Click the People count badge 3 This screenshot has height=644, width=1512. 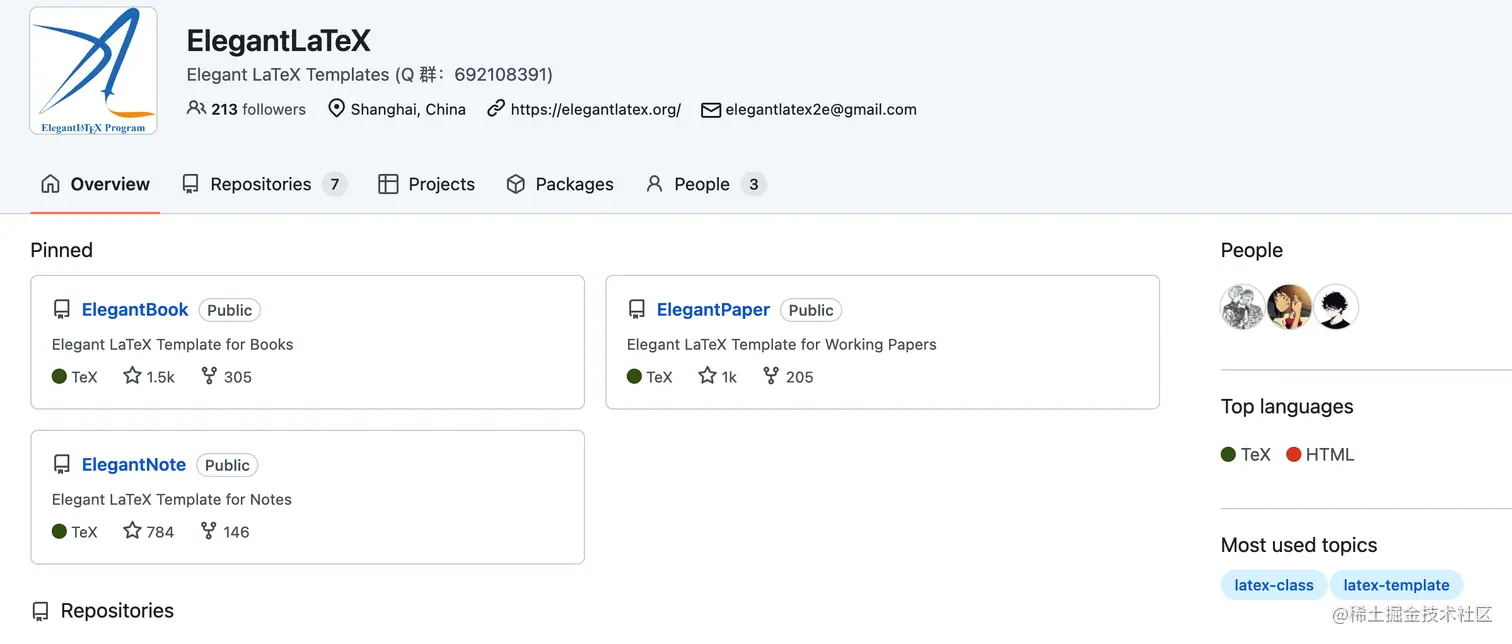pyautogui.click(x=753, y=184)
